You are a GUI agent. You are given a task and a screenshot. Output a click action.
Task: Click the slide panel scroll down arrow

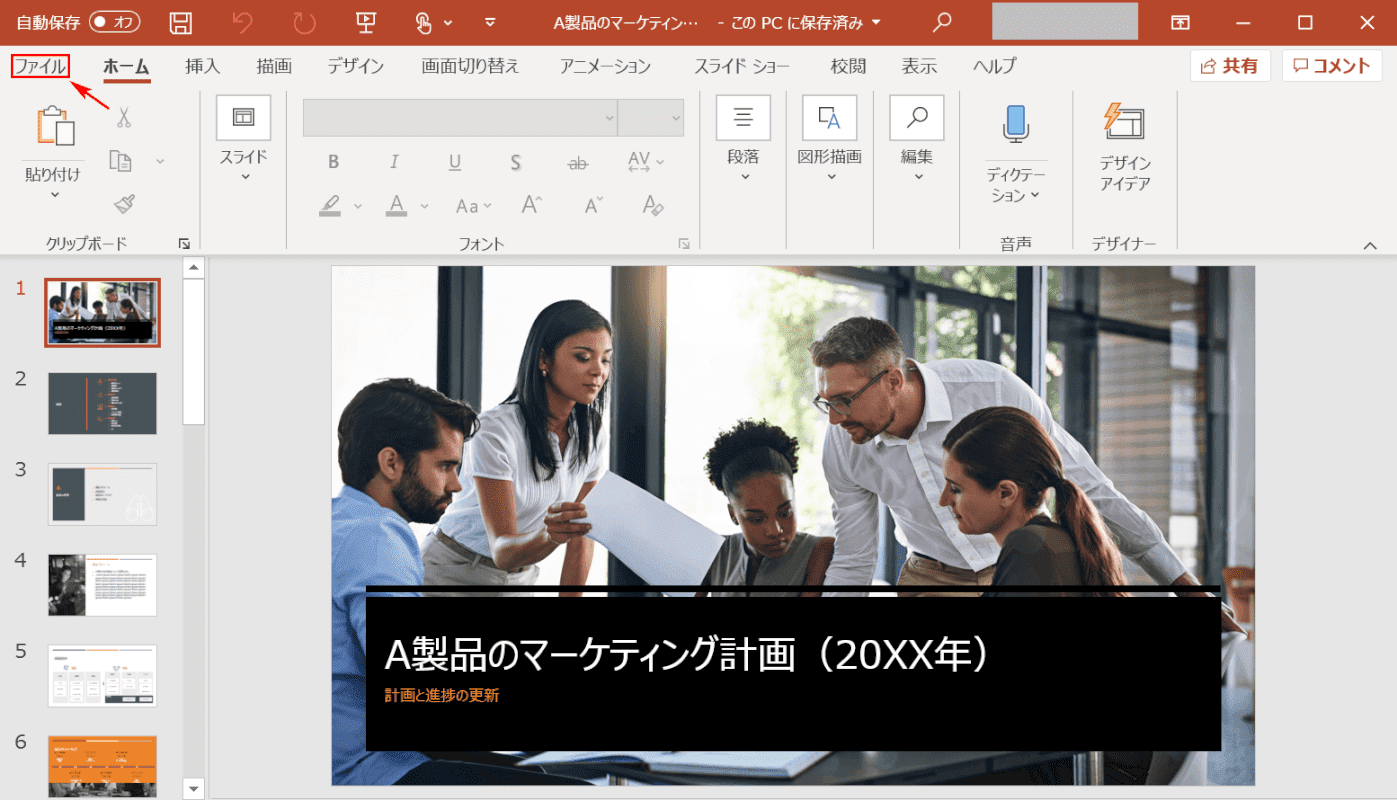[194, 787]
